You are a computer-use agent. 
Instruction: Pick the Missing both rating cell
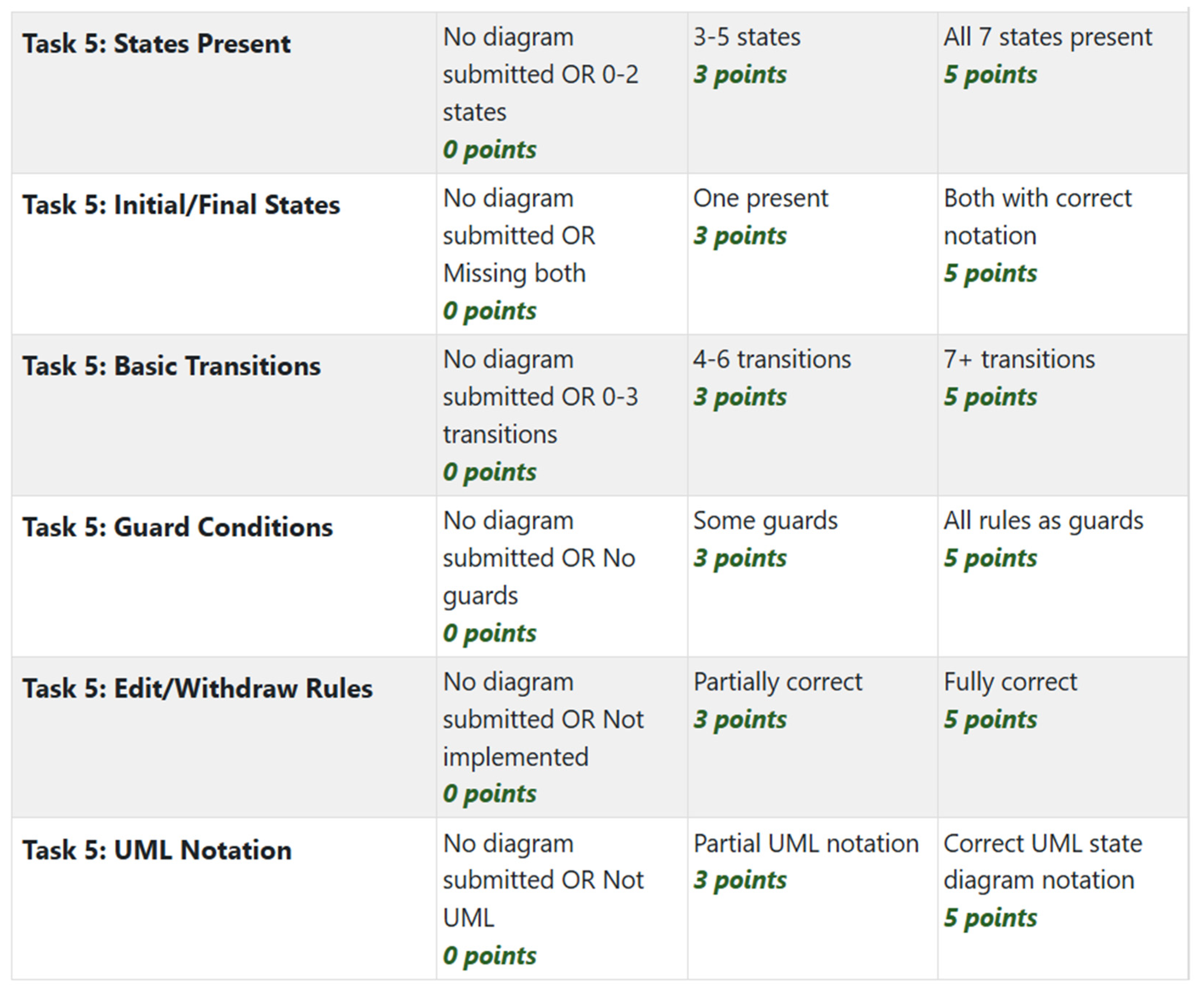click(562, 254)
